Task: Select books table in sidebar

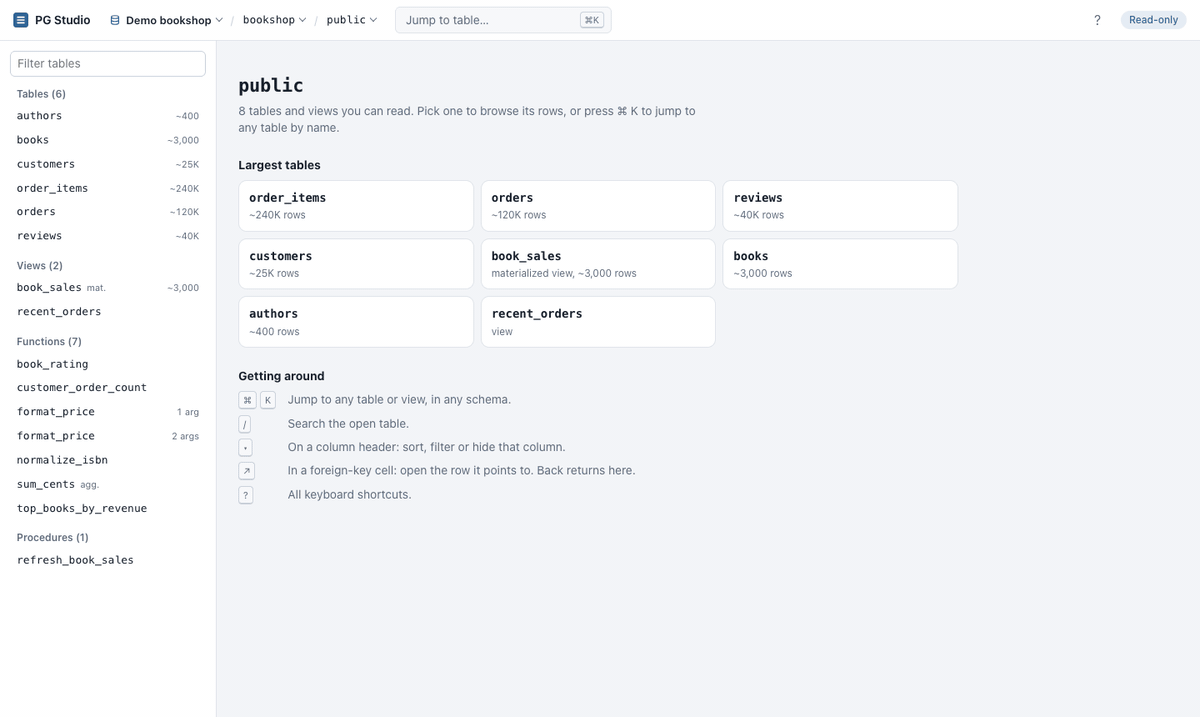Action: pyautogui.click(x=108, y=140)
